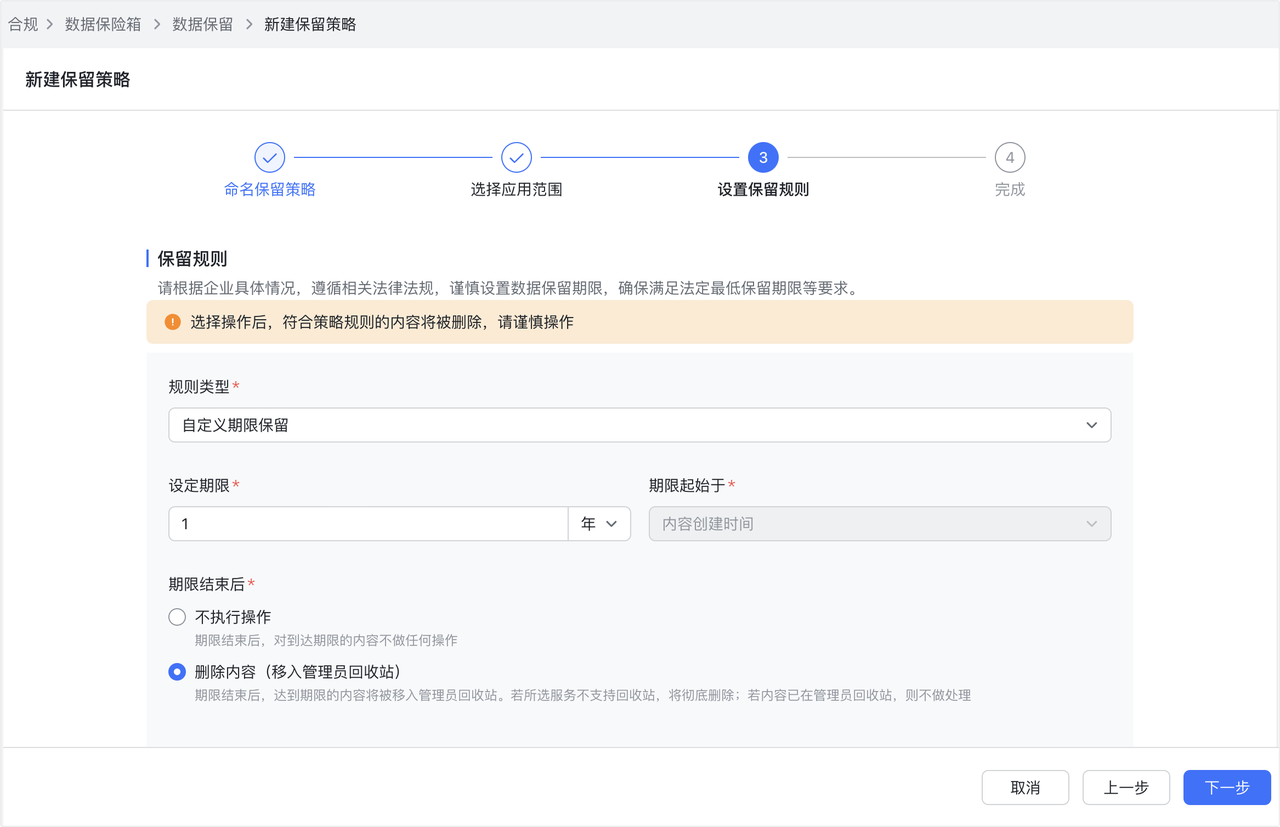The image size is (1280, 827).
Task: Click the orange warning icon in the alert
Action: 173,322
